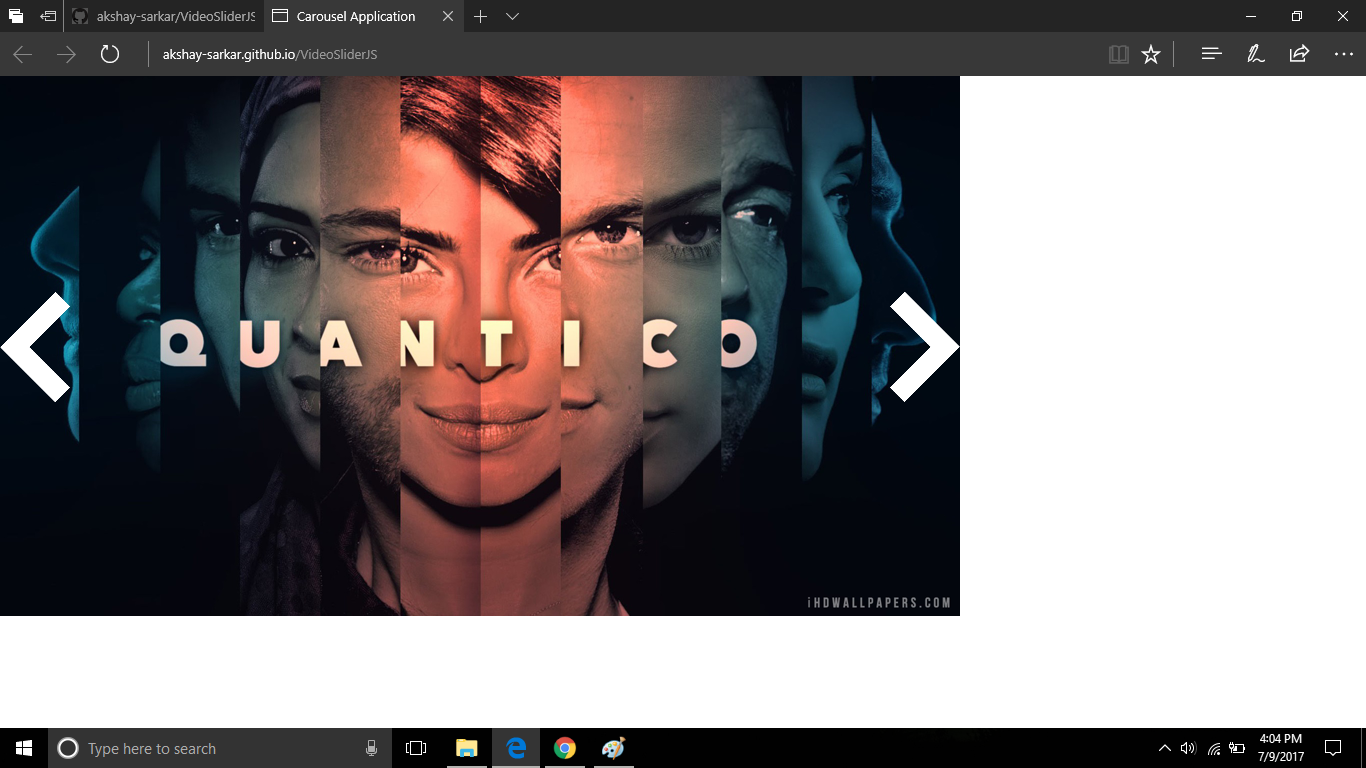Open the Wi-Fi network flyout
This screenshot has width=1366, height=768.
[x=1213, y=748]
